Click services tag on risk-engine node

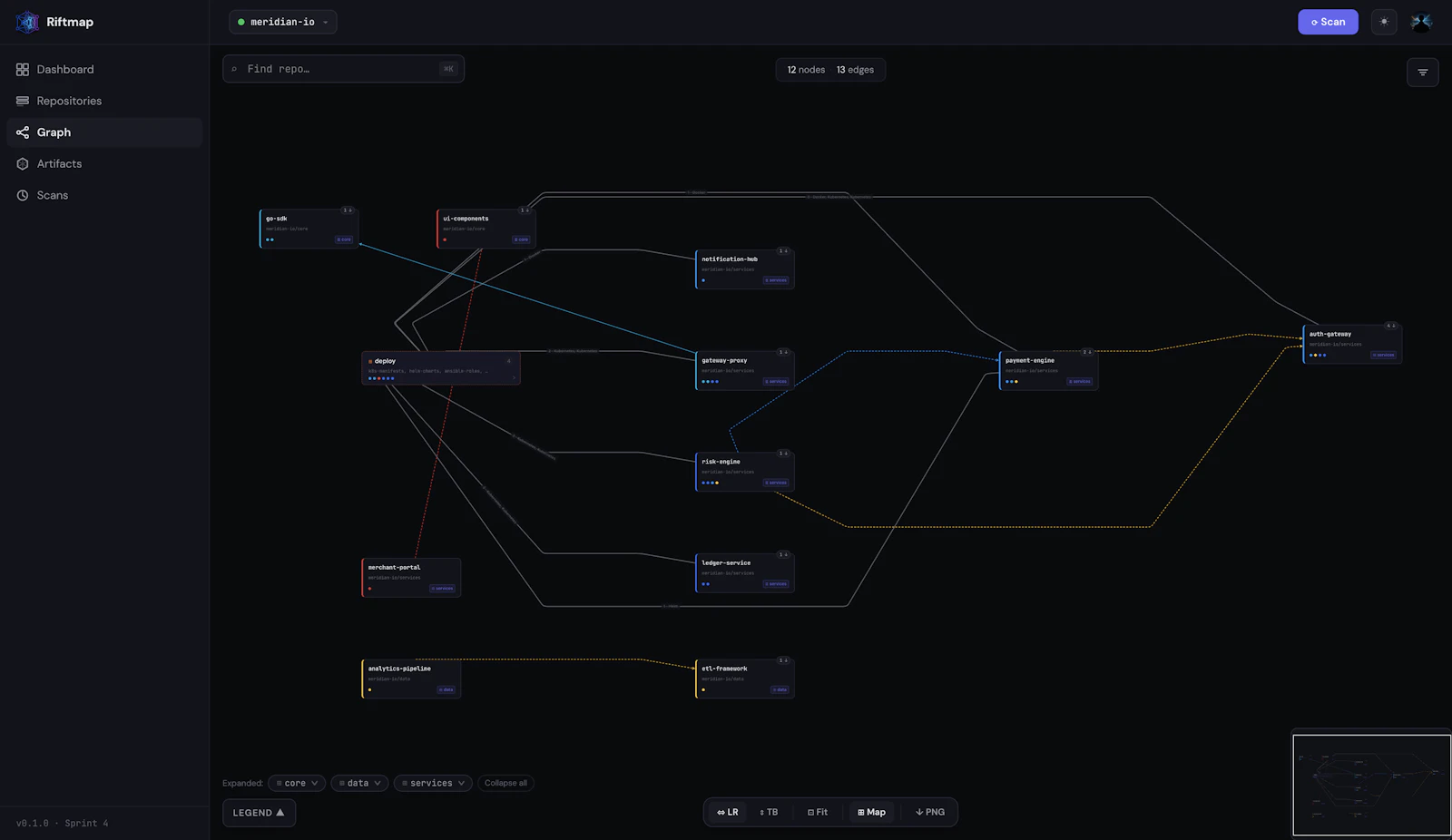pos(776,483)
